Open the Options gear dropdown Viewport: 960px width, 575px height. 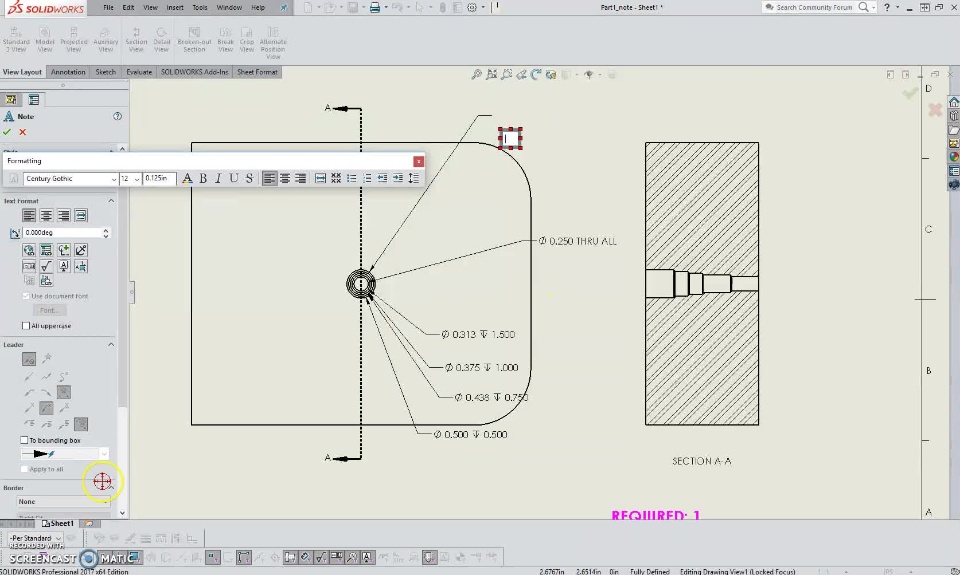[482, 7]
